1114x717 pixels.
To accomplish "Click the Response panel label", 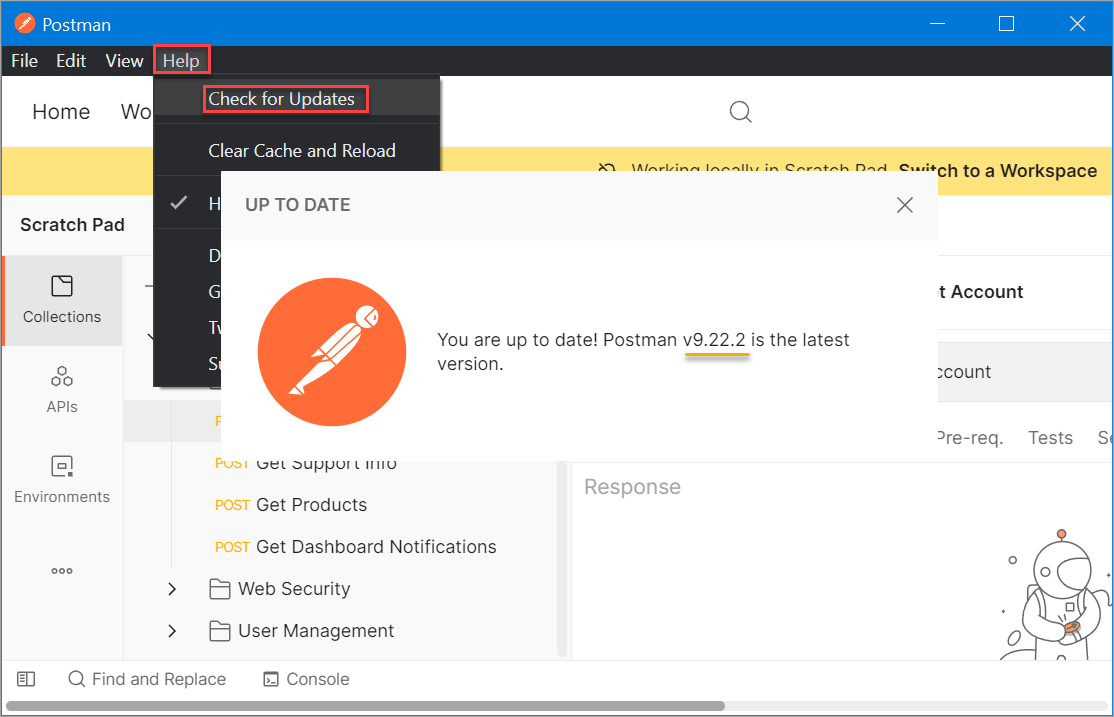I will click(x=632, y=487).
